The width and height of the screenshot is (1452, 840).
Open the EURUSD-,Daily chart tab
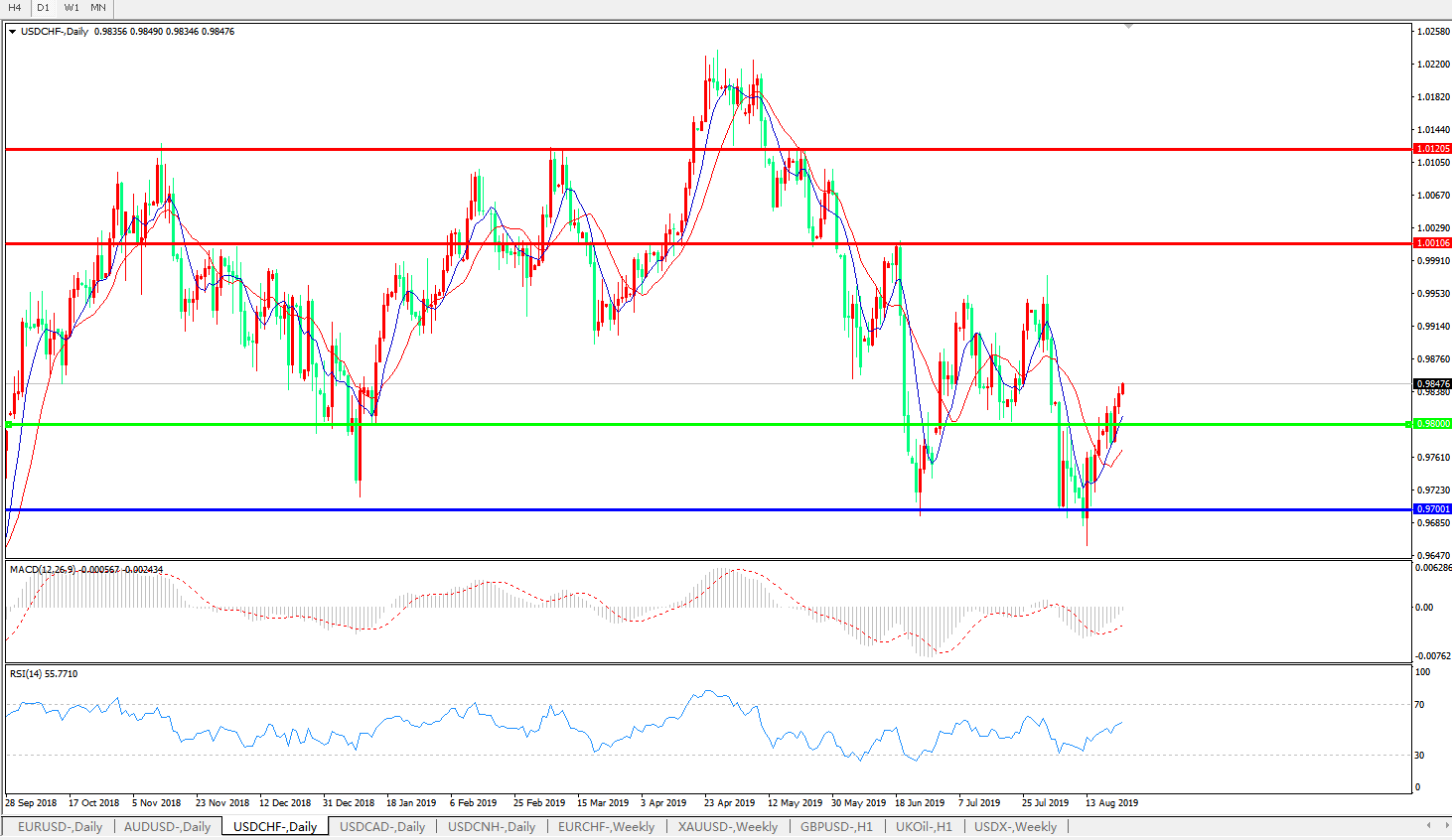click(60, 826)
